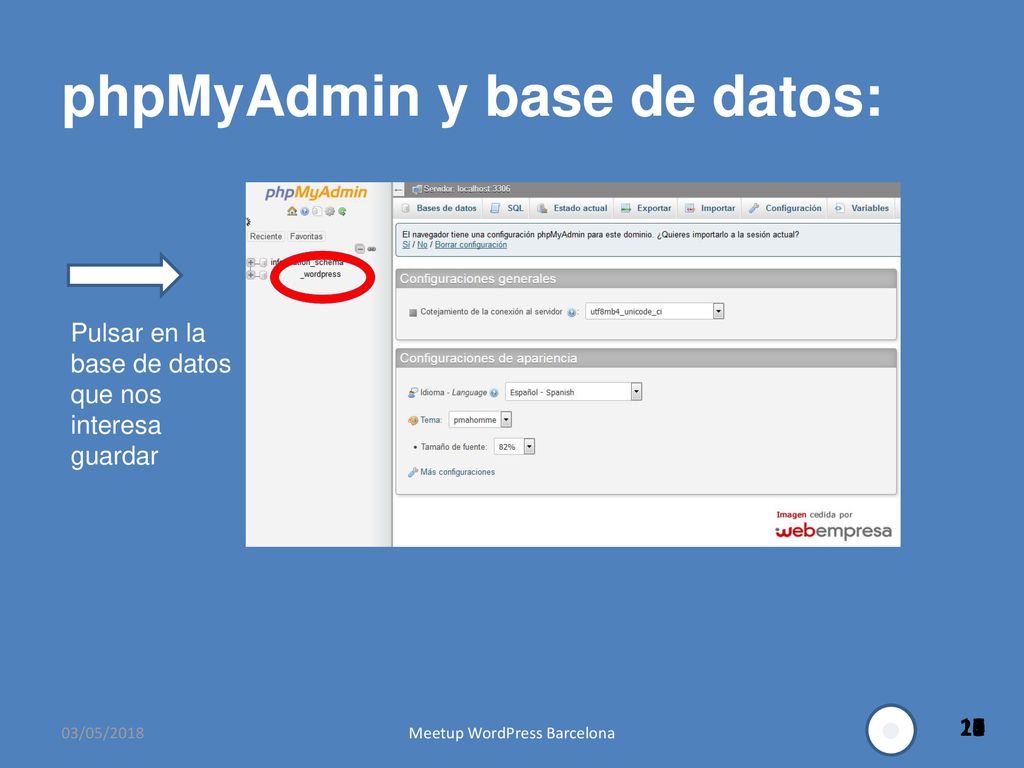Select the Favoritas tab in sidebar

click(x=306, y=236)
